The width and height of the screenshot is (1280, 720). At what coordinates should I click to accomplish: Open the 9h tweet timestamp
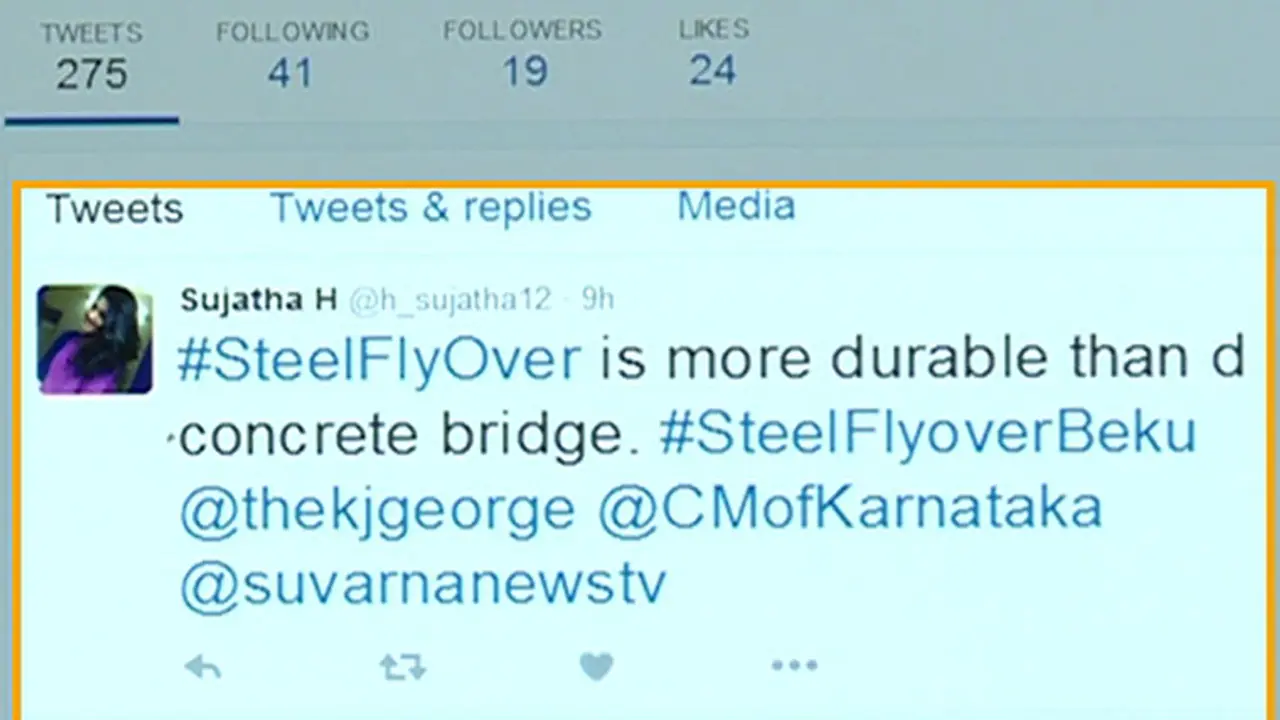[x=598, y=299]
